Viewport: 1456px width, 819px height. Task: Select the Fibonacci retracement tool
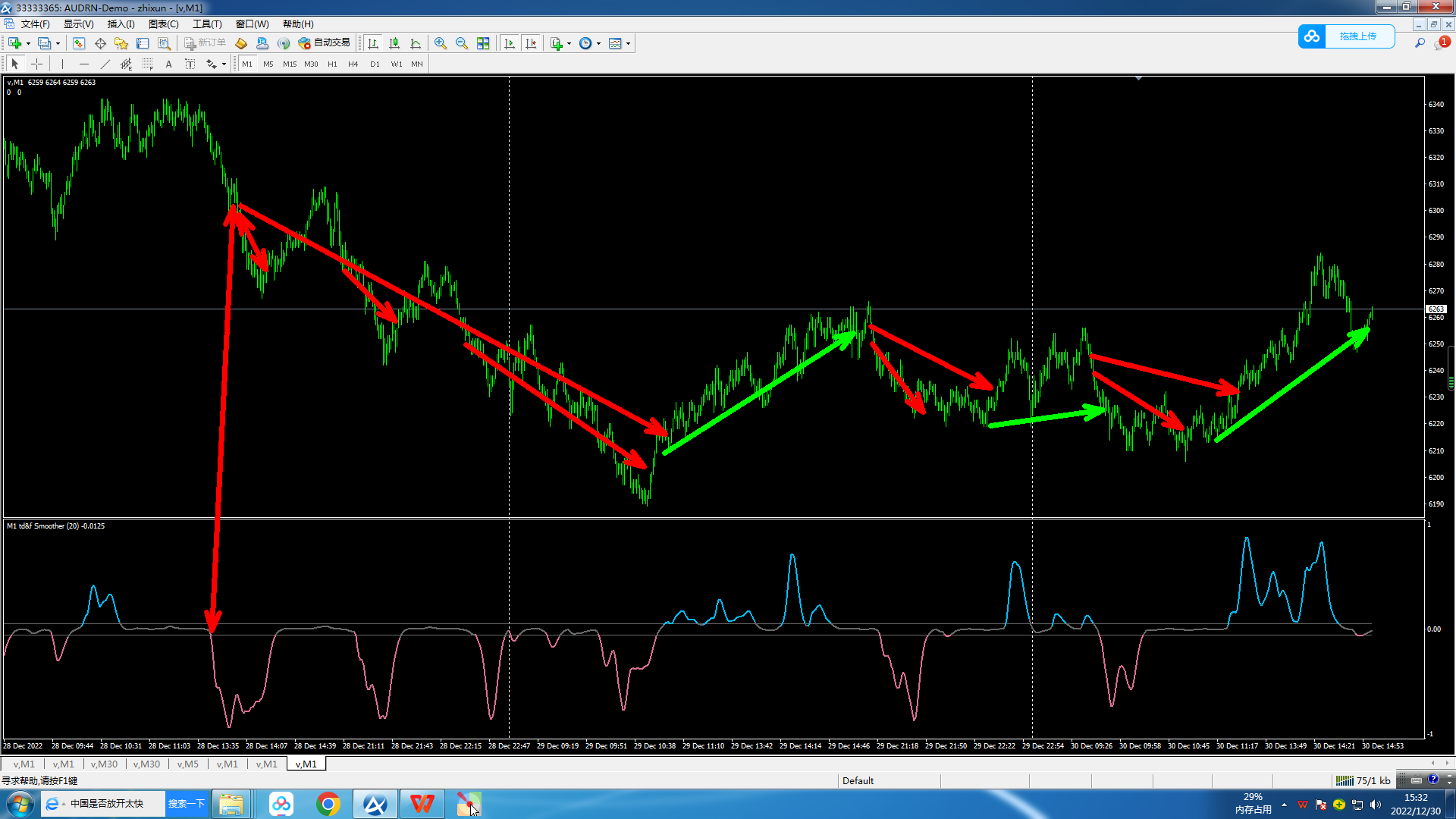pos(148,64)
